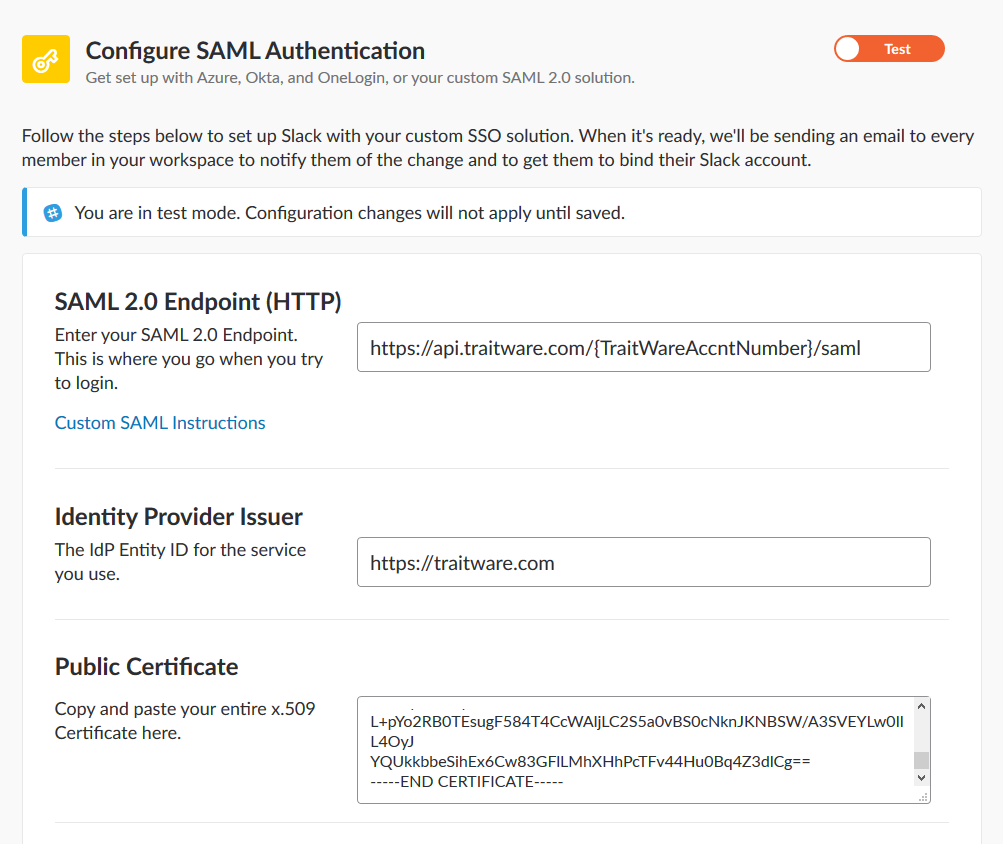Click the certificate textarea scrollbar thumb
Screen dimensions: 1003x844
(x=921, y=760)
